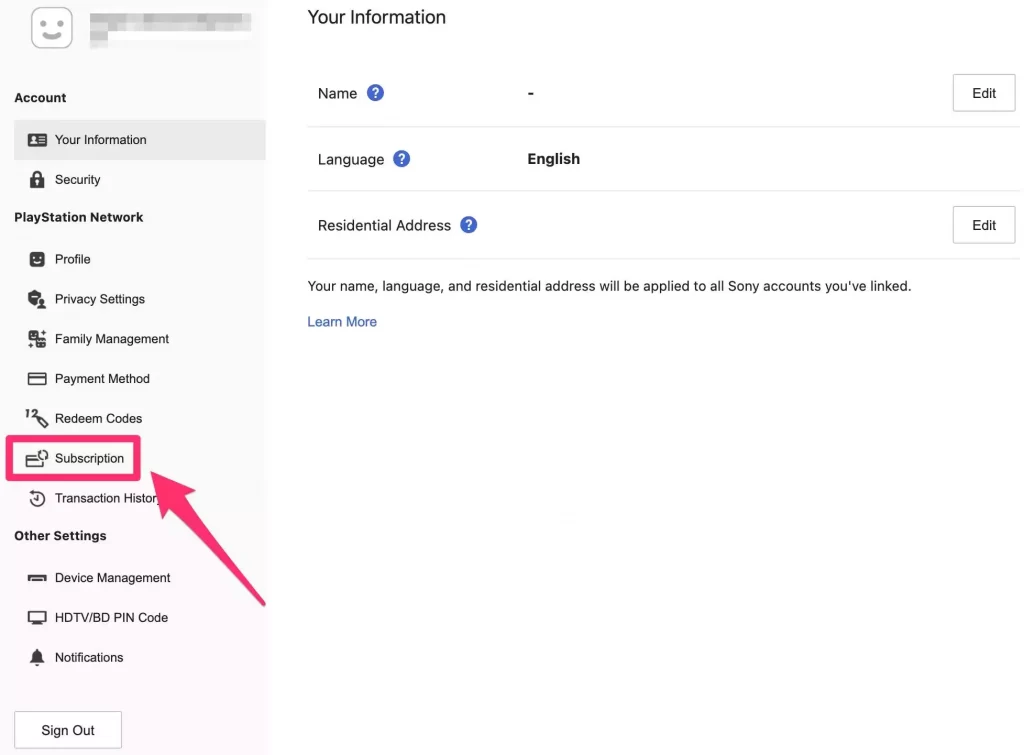Go to Device Management settings
Screen dimensions: 1024x755
(x=112, y=578)
